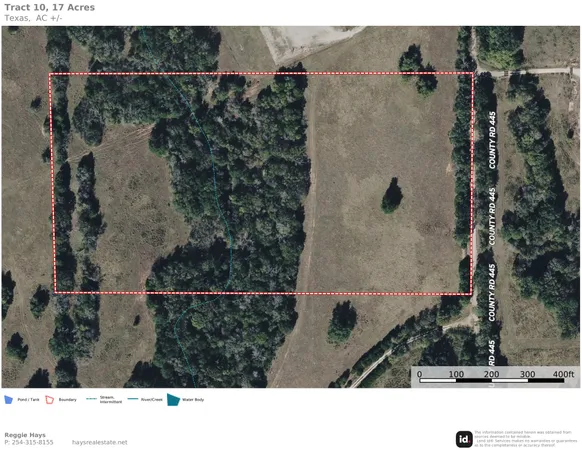The height and width of the screenshot is (450, 582).
Task: Select the 'Stream, Intermittent' legend label
Action: pyautogui.click(x=111, y=400)
